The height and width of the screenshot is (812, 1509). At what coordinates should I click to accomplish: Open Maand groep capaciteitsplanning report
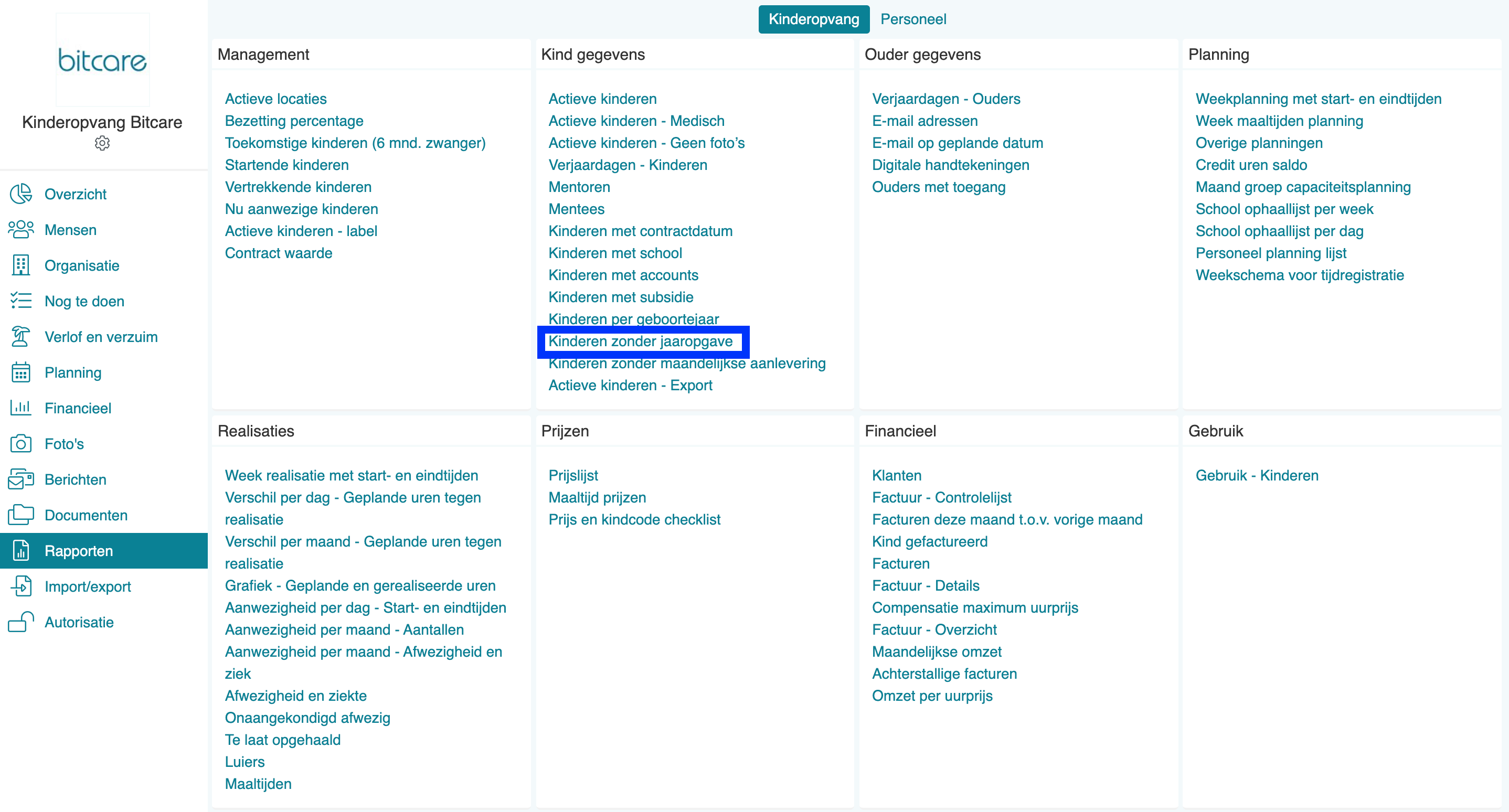pos(1303,187)
